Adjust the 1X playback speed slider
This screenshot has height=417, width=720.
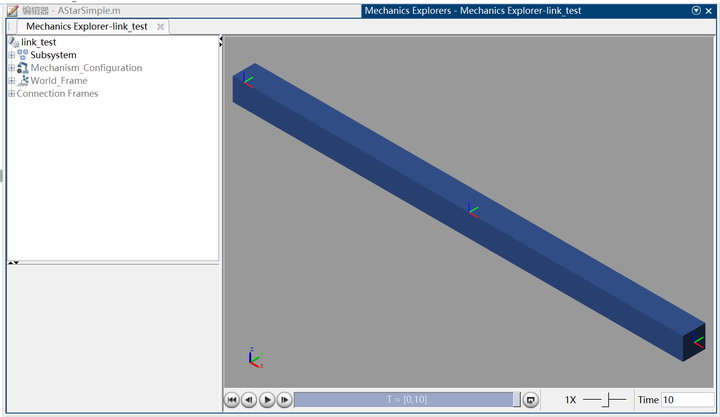[x=607, y=400]
